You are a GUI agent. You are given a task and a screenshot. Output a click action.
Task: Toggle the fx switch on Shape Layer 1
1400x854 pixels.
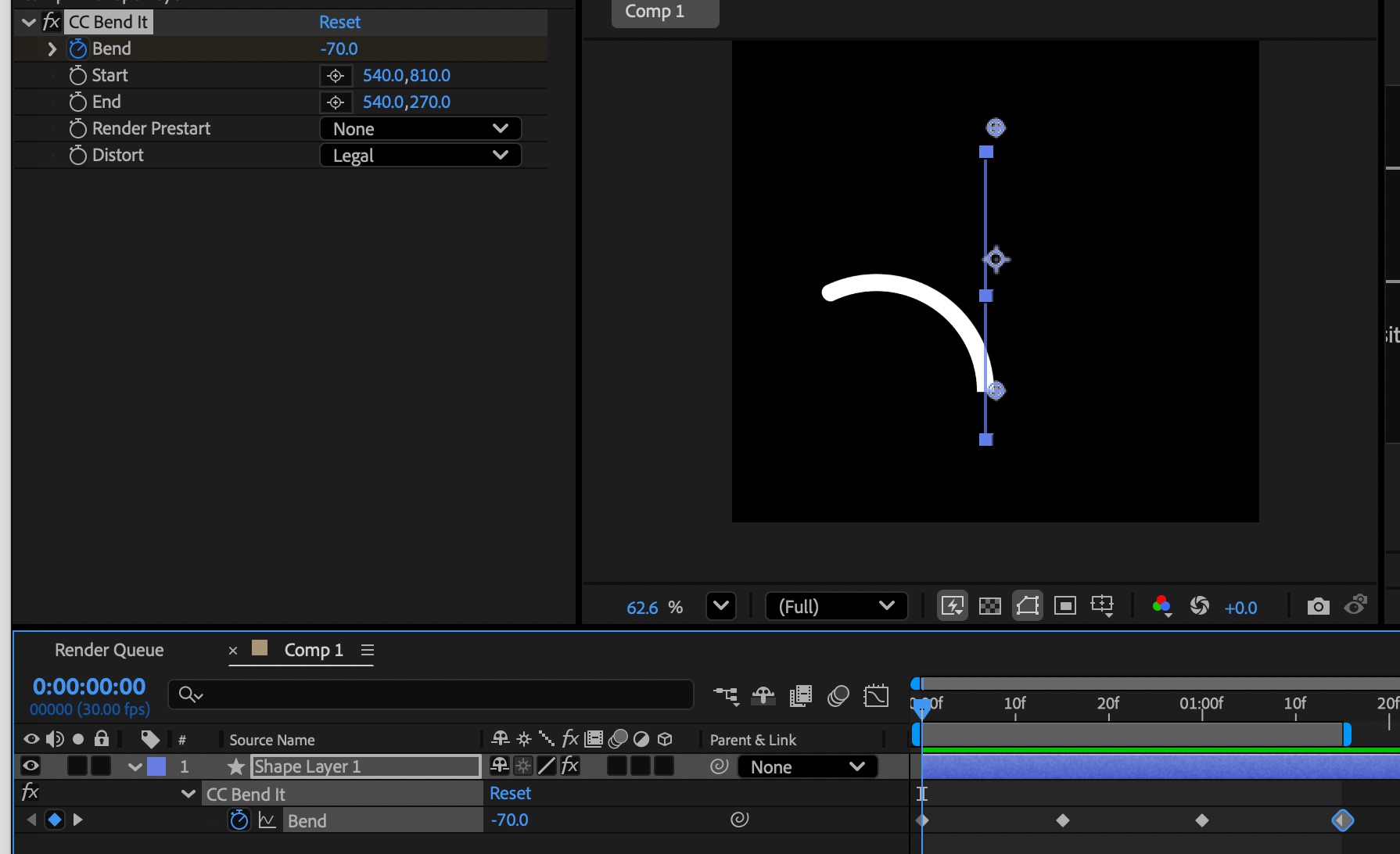pos(570,766)
